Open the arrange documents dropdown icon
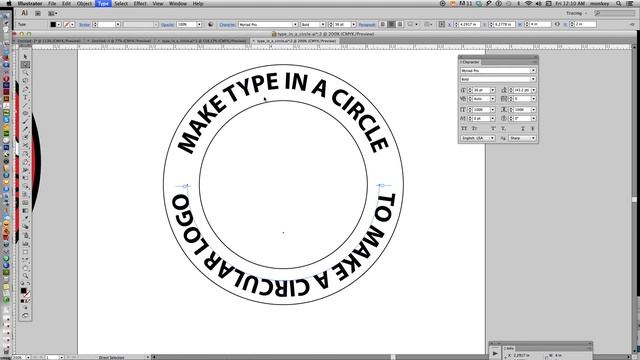Image resolution: width=640 pixels, height=360 pixels. click(x=53, y=13)
